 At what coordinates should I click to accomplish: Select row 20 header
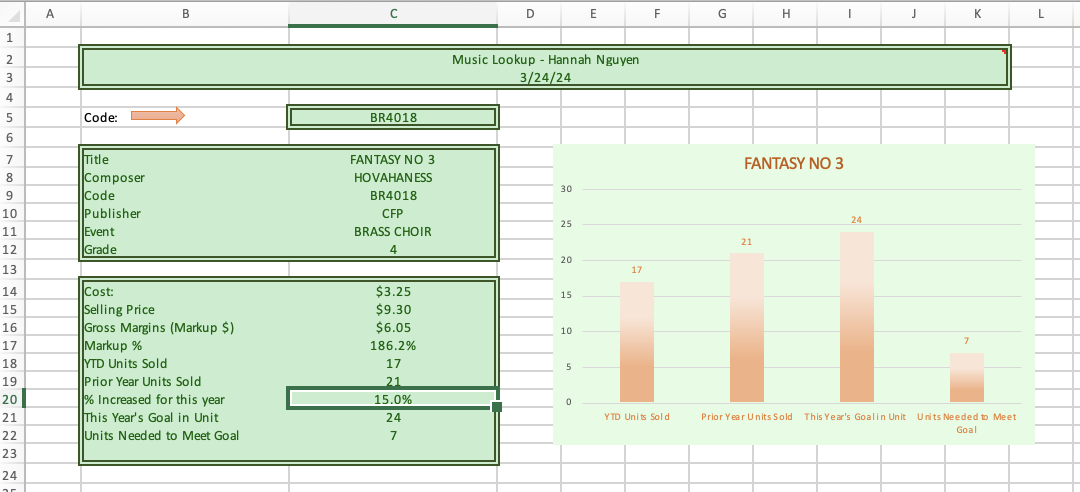(11, 399)
